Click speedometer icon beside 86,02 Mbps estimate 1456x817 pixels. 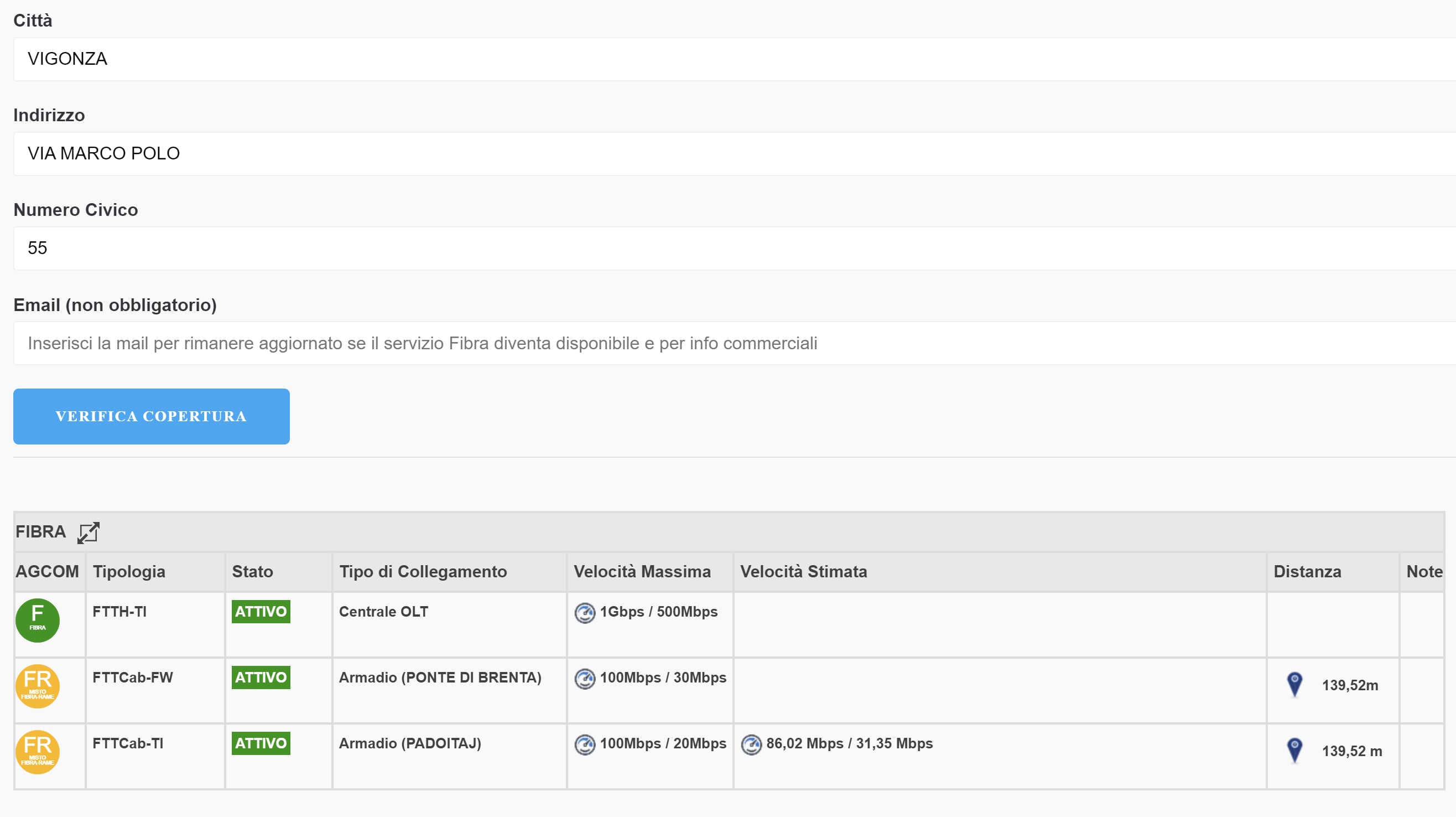(x=751, y=744)
